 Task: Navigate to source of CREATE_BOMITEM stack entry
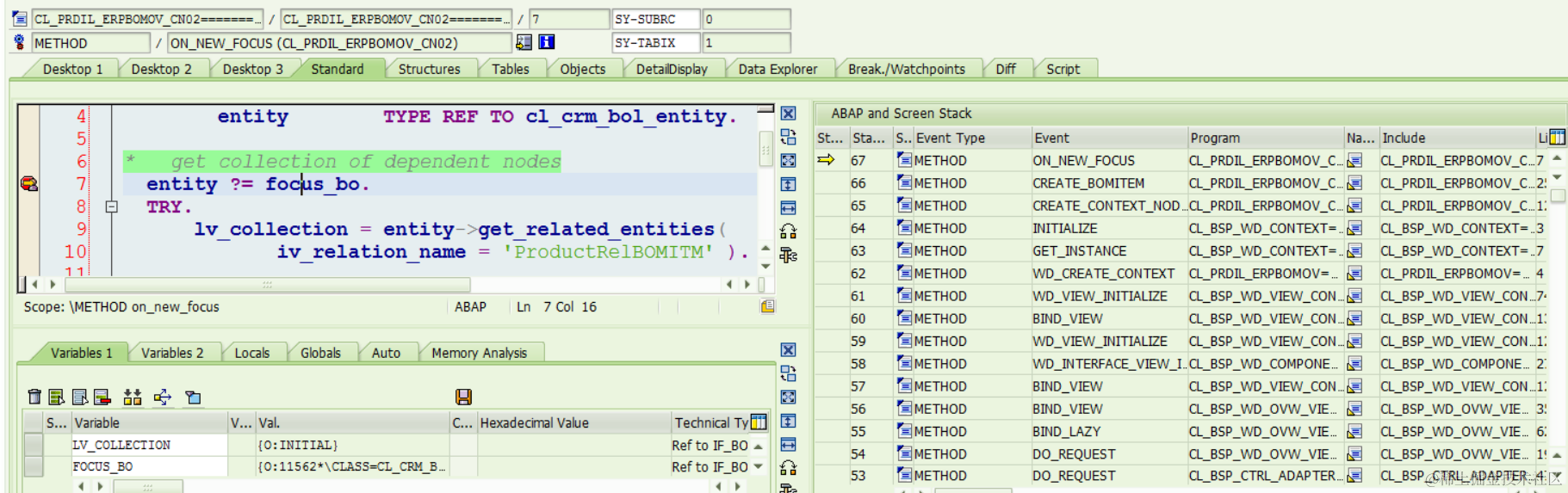pos(1354,183)
